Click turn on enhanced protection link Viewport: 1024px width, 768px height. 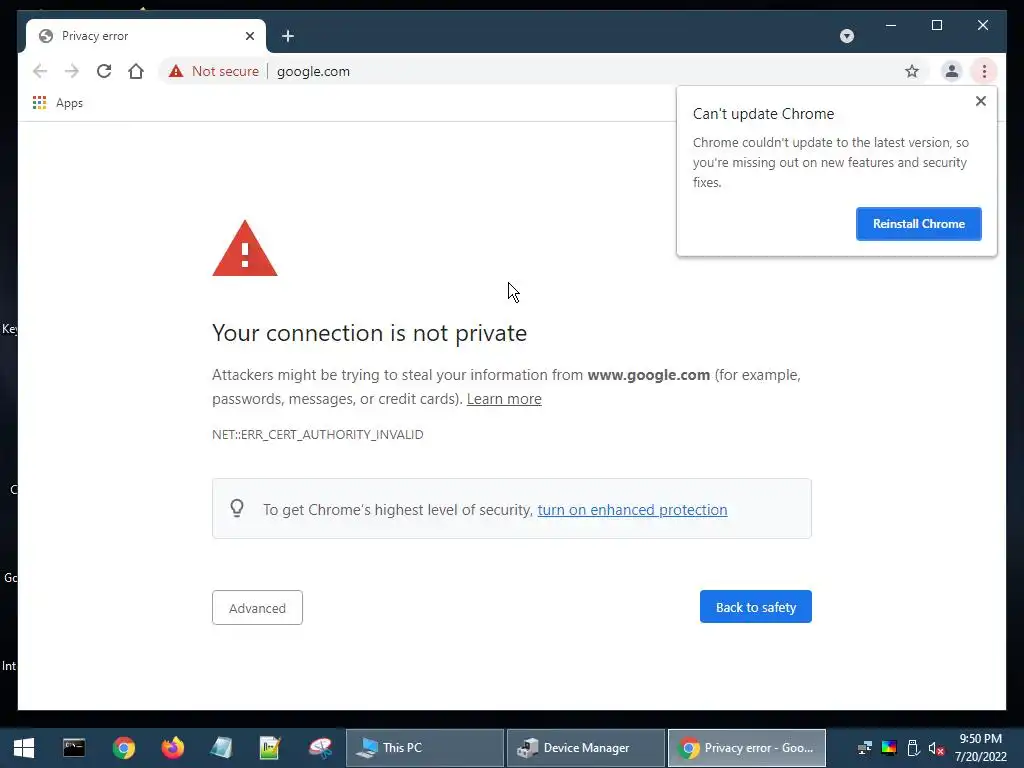point(632,510)
